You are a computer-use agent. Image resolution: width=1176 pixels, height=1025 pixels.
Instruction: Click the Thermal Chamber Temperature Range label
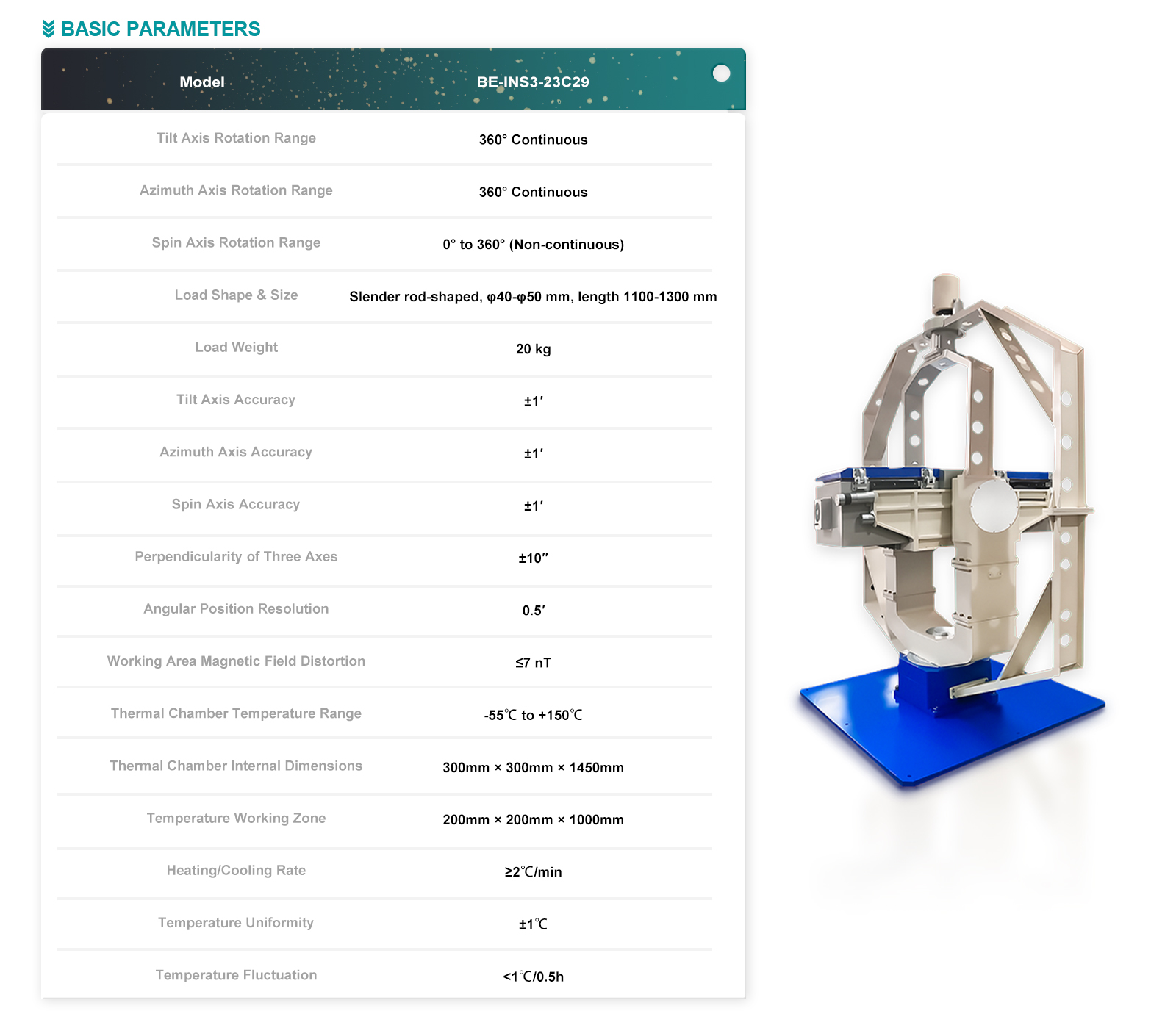tap(236, 713)
